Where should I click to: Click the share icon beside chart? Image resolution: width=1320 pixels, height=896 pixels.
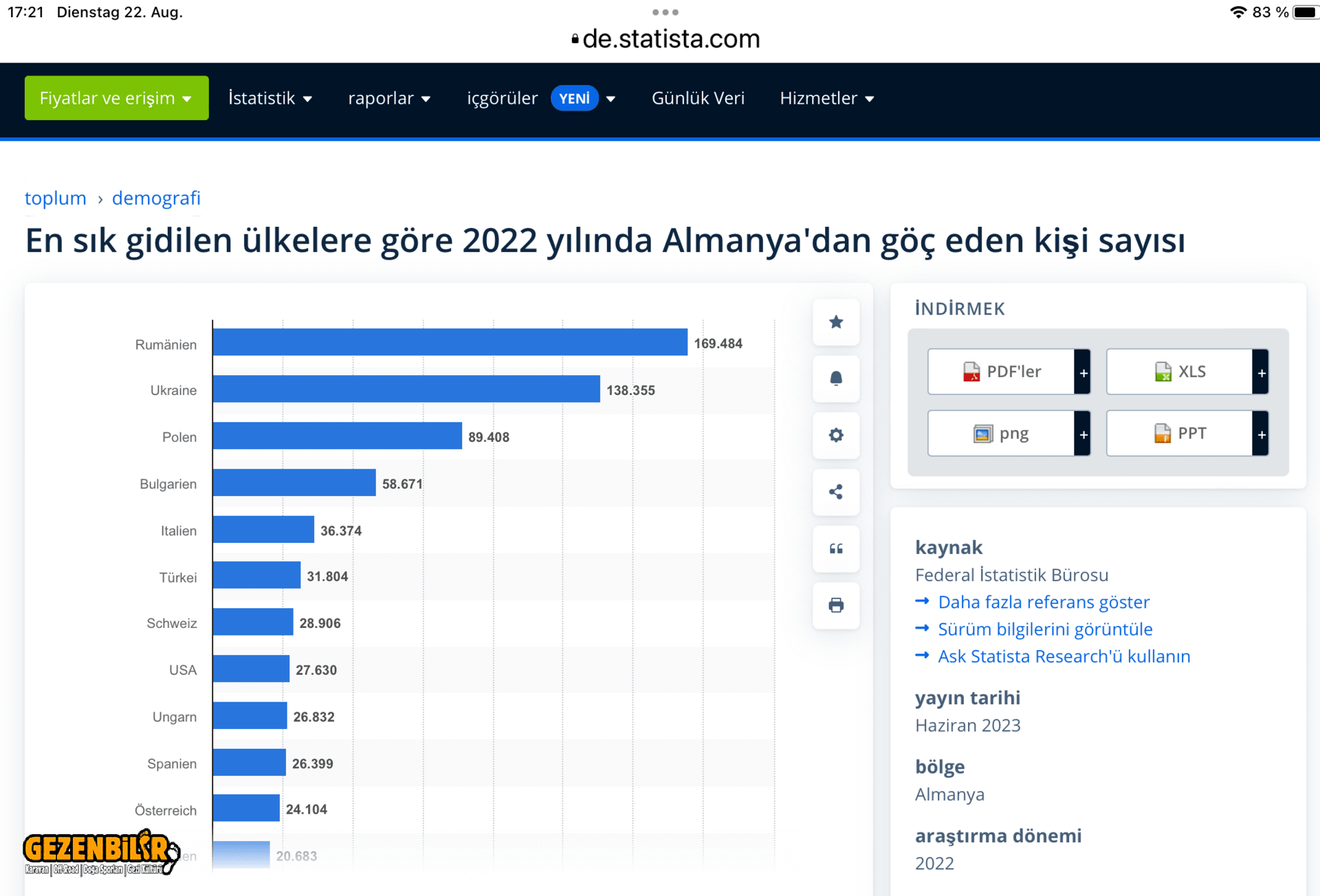coord(835,492)
